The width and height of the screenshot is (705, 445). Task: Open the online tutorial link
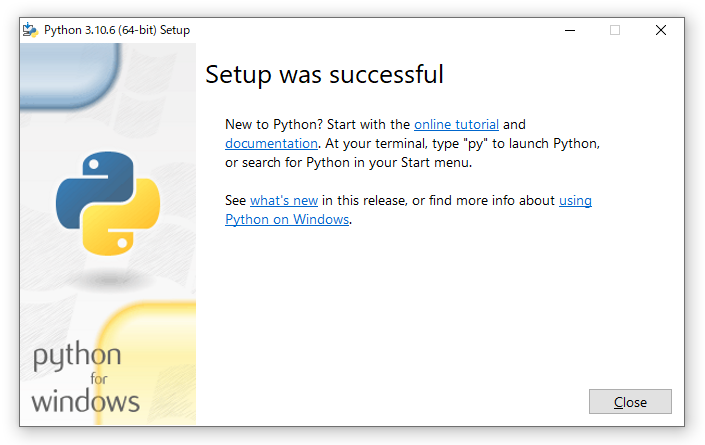pos(456,125)
